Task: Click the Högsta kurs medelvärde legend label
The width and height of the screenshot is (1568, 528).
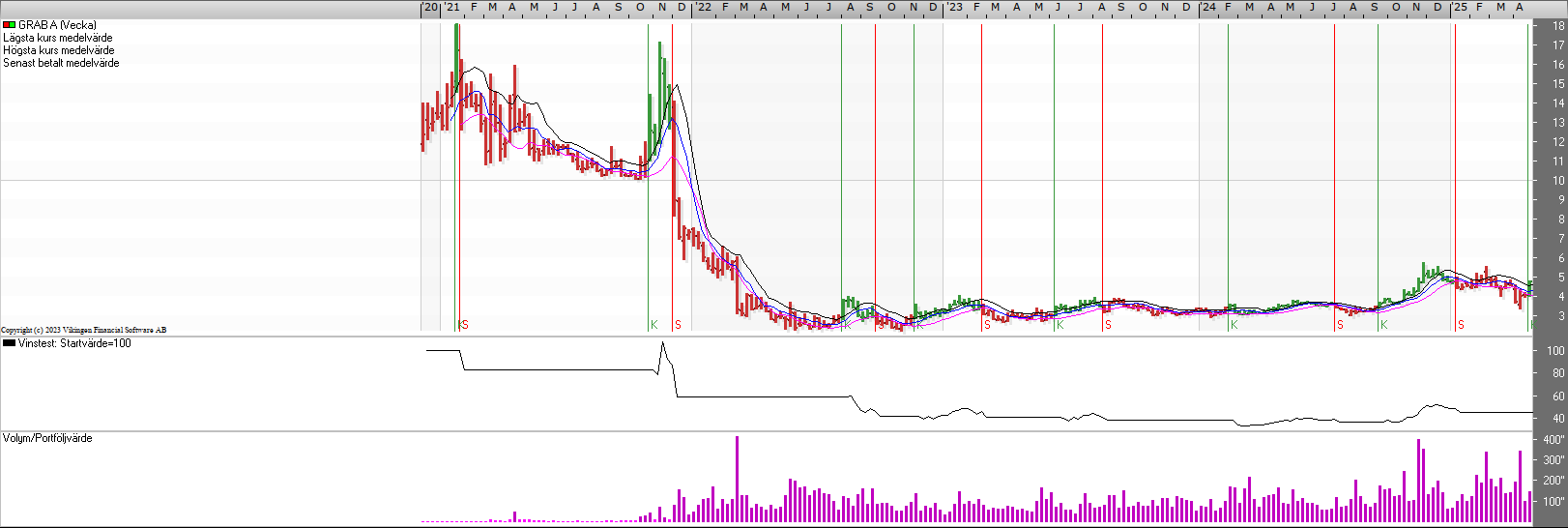Action: 59,50
